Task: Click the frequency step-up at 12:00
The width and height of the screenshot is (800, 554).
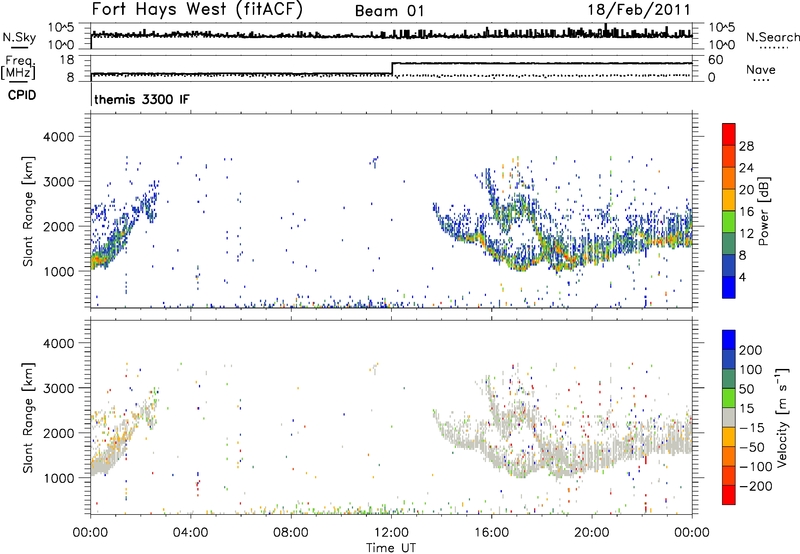Action: click(x=392, y=68)
